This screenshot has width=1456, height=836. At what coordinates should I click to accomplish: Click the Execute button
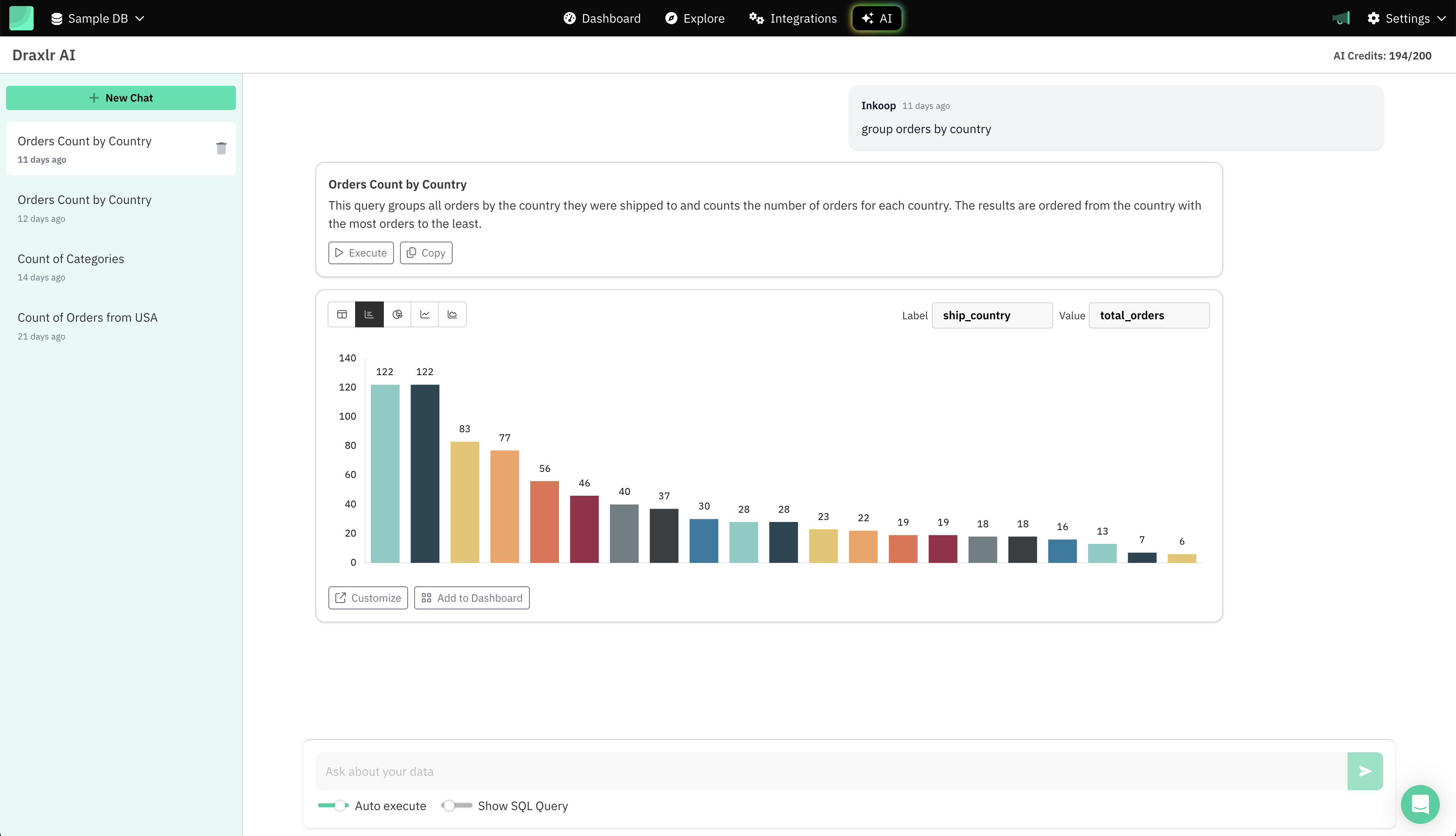coord(361,252)
